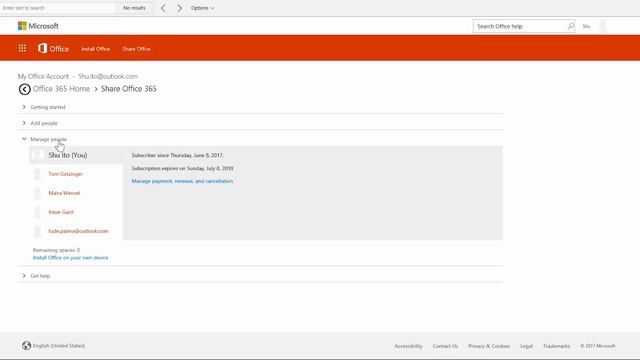Open the Trademarks footer link

[x=556, y=346]
